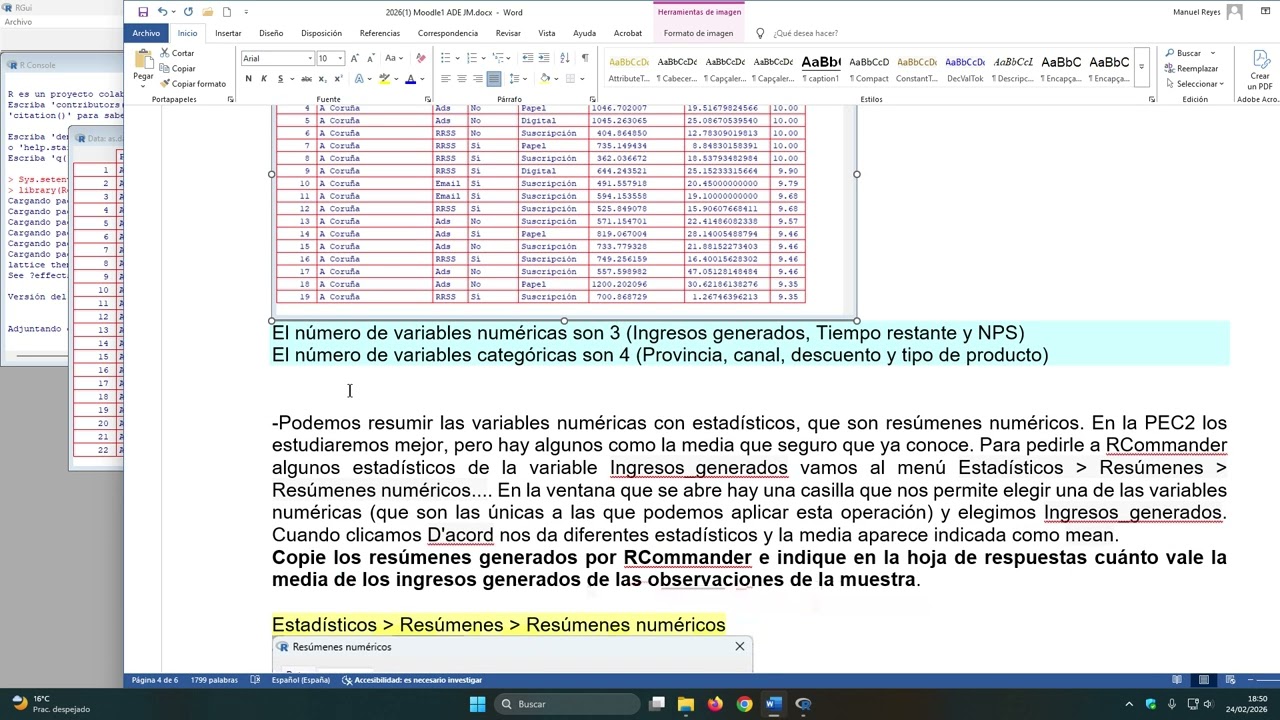Click Copiar in the clipboard group
Screen dimensions: 1280x720
(178, 68)
